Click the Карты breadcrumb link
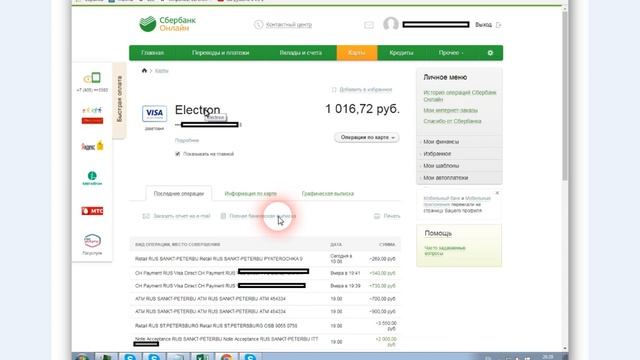 [162, 71]
